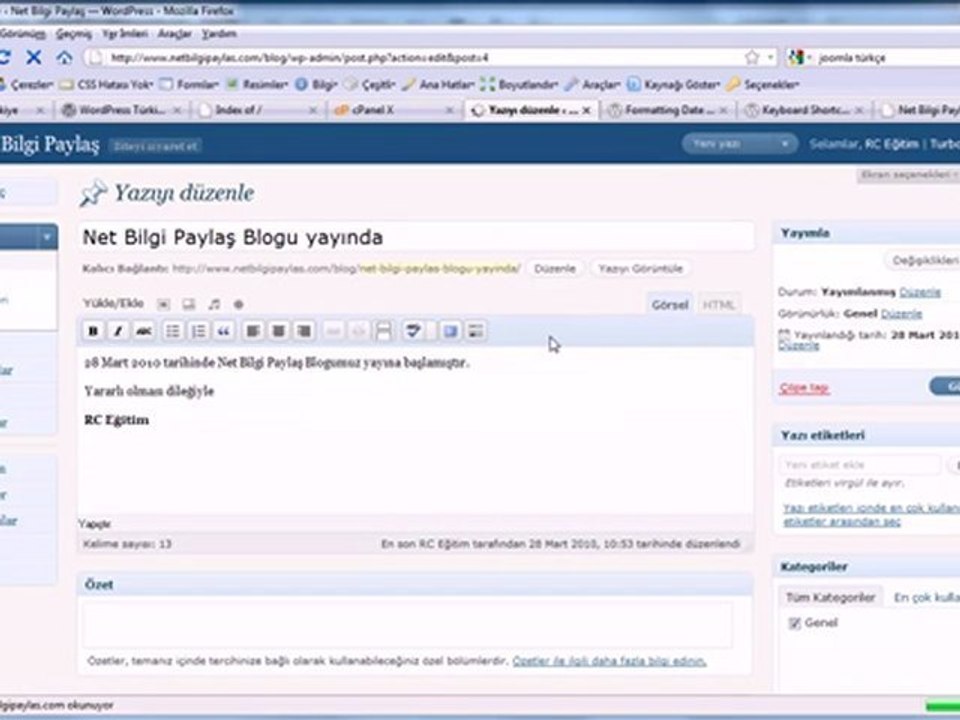Click the Özet text area
Screen dimensions: 960x720
(407, 624)
